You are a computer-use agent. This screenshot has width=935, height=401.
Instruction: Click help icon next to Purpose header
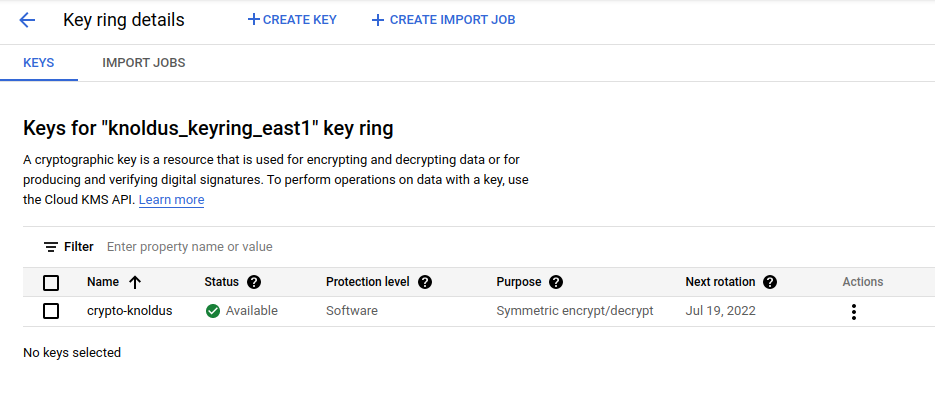[556, 282]
